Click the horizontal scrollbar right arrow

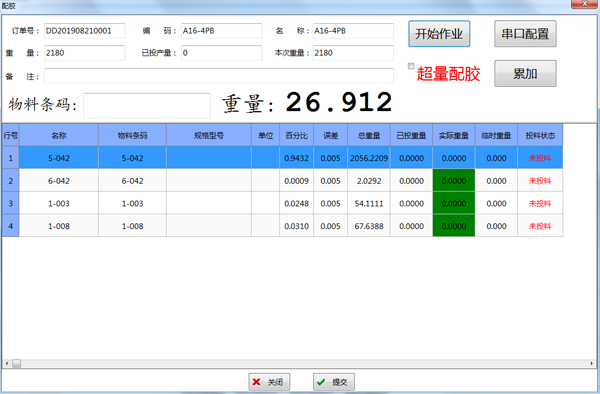pos(592,363)
